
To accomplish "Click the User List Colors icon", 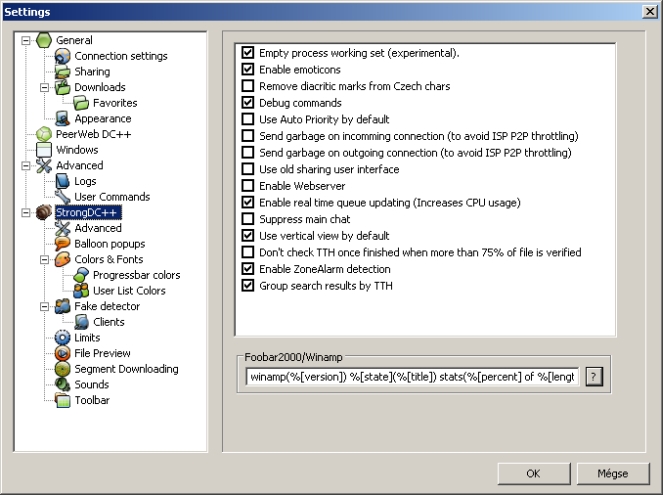I will 82,291.
